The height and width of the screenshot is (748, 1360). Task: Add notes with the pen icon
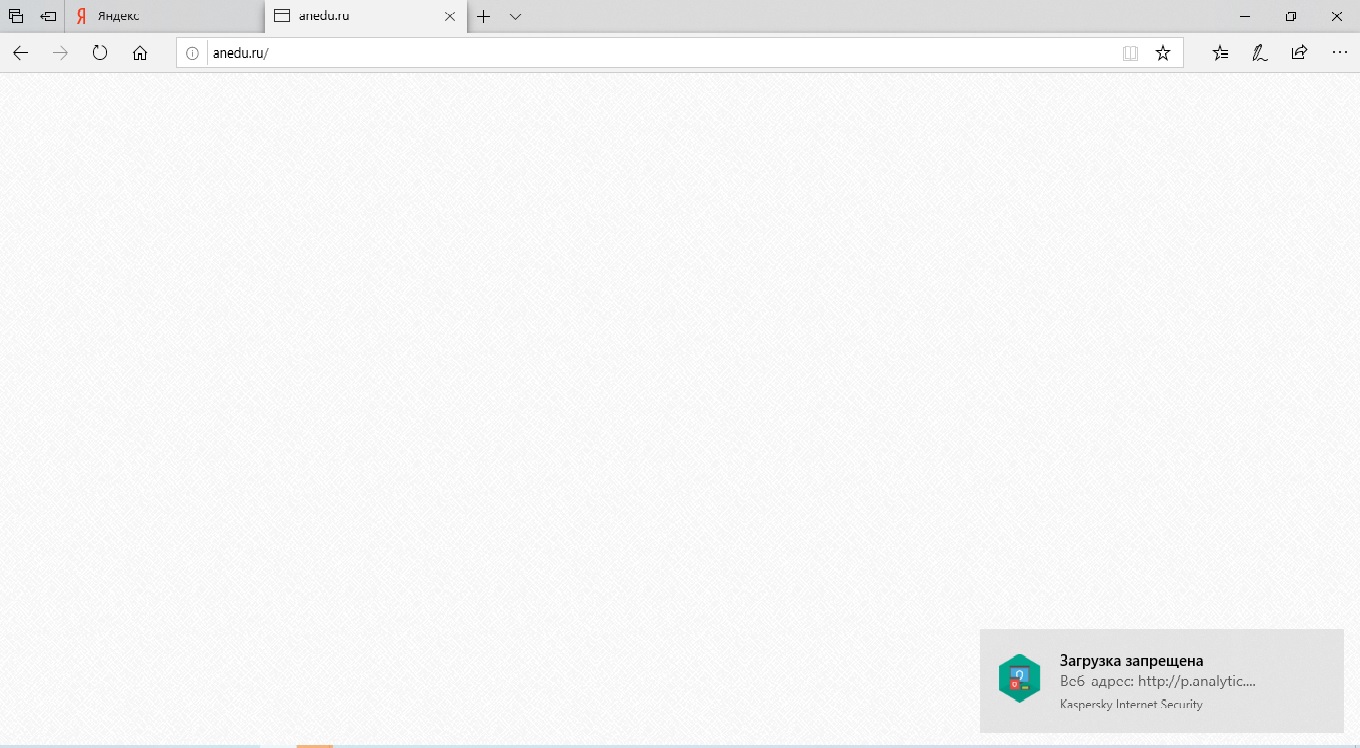1260,53
